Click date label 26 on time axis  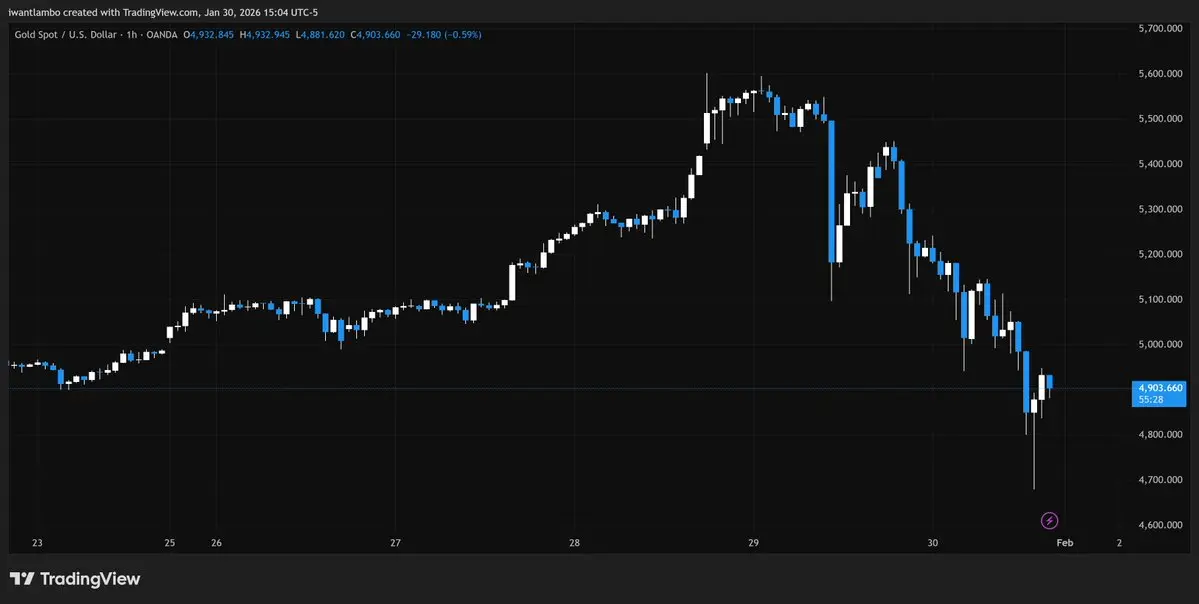pos(216,543)
